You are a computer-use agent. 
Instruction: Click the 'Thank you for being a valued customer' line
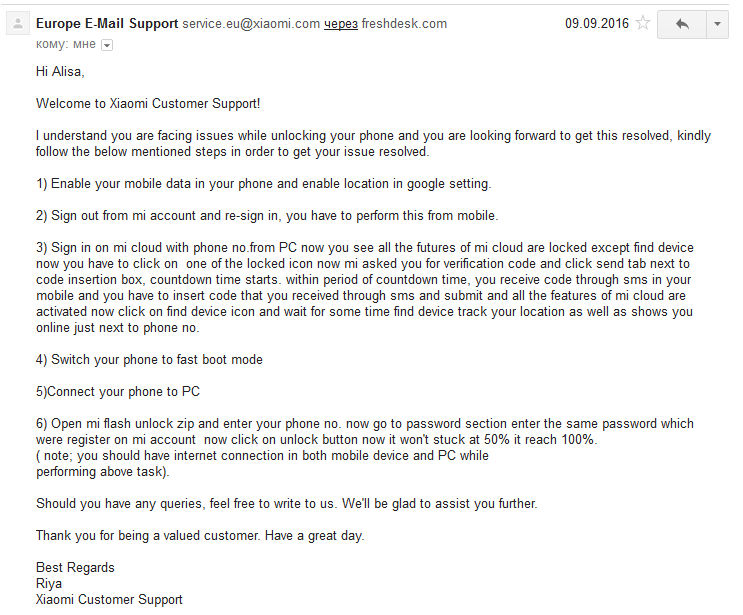[x=200, y=536]
